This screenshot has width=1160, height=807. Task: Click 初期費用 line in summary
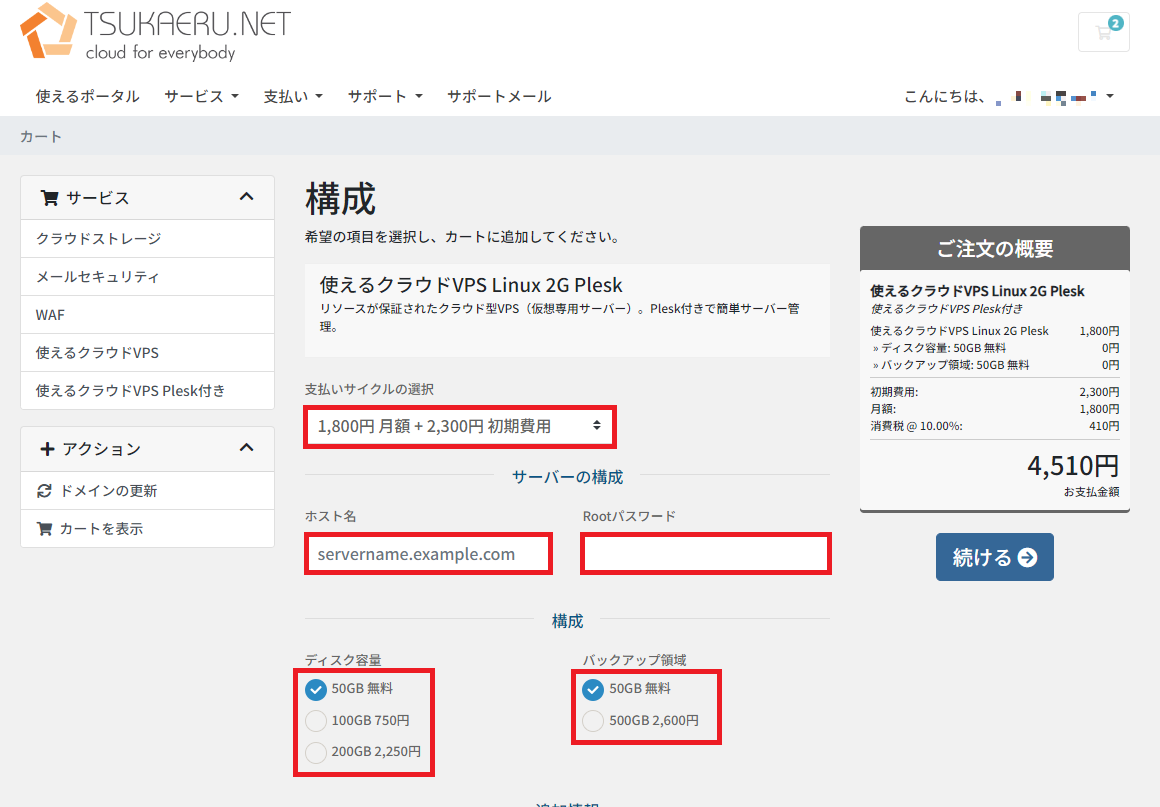click(x=994, y=392)
